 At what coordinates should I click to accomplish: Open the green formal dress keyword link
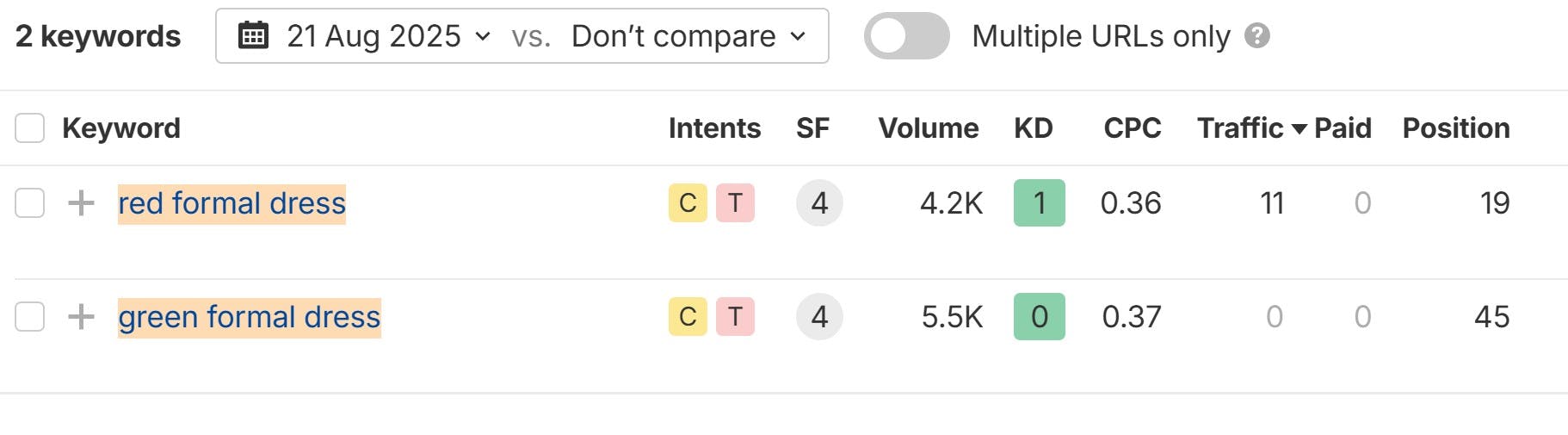click(x=249, y=318)
